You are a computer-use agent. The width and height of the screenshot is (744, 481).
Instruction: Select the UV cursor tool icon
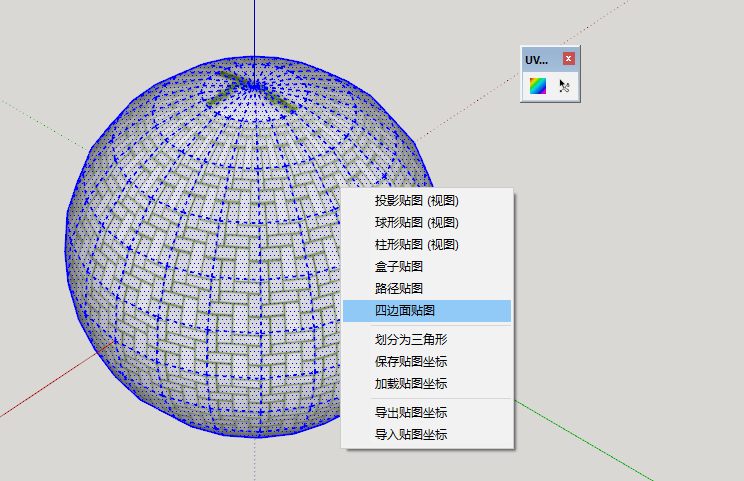564,86
